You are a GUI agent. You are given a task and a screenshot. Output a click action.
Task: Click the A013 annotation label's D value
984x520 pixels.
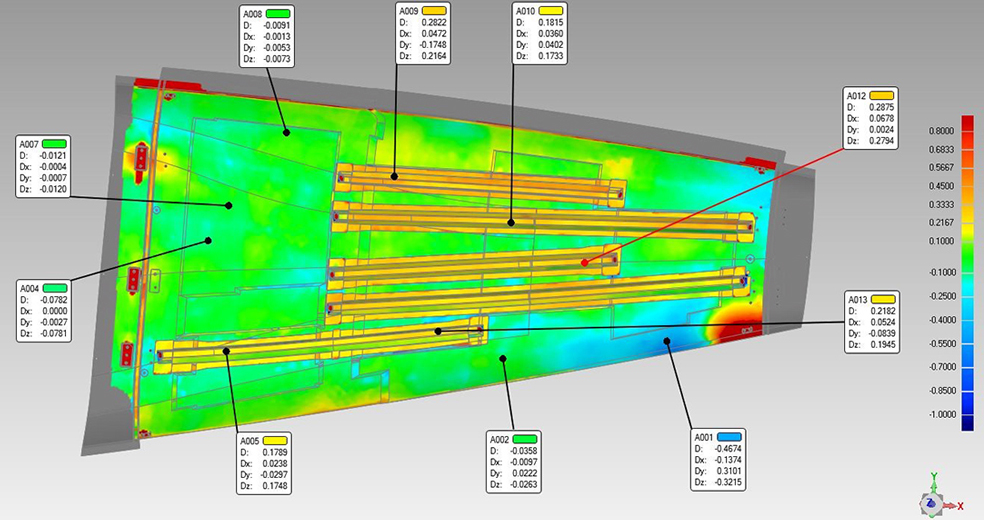point(883,311)
